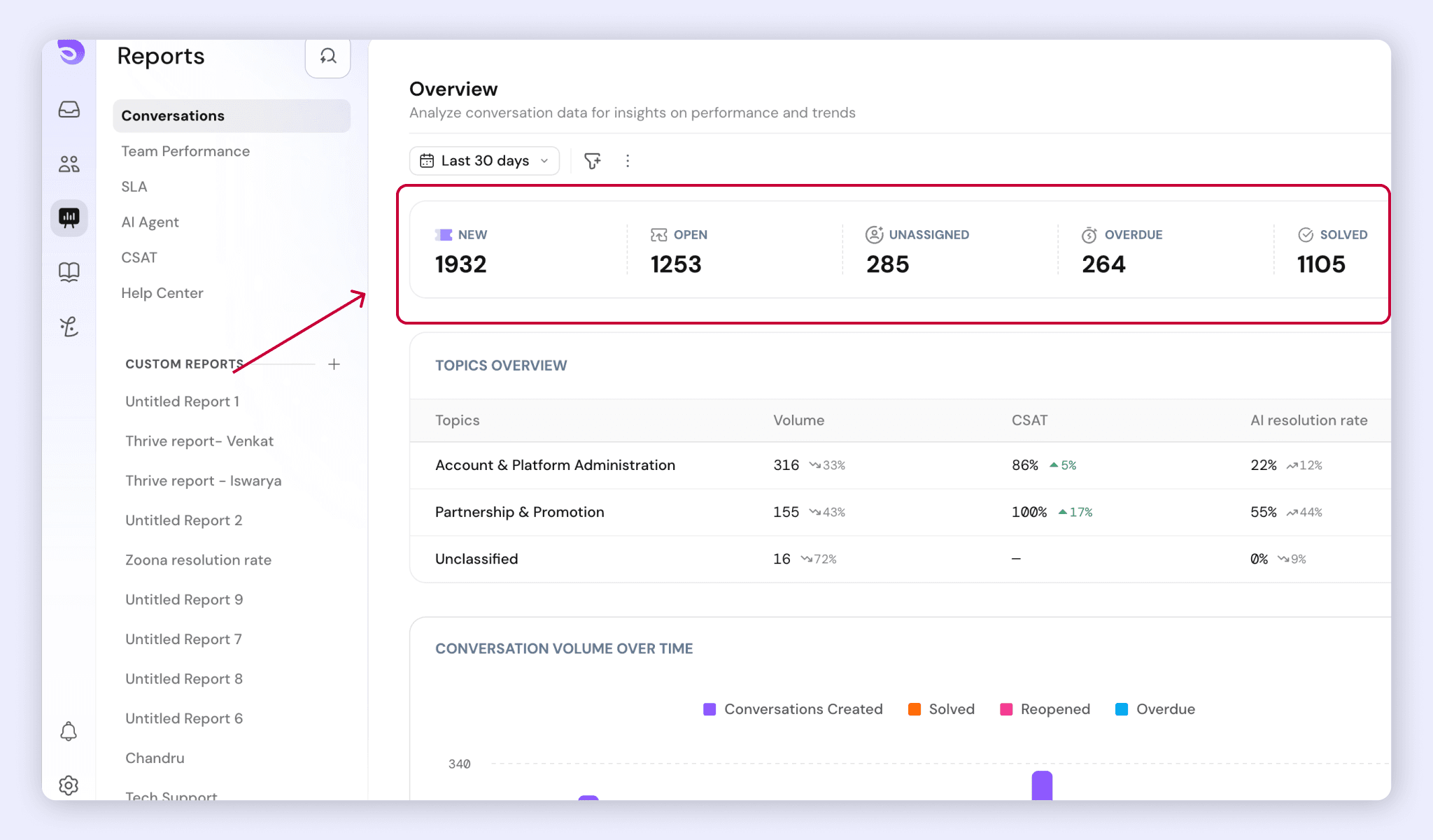Click the search chat icon beside Reports
1433x840 pixels.
point(327,57)
